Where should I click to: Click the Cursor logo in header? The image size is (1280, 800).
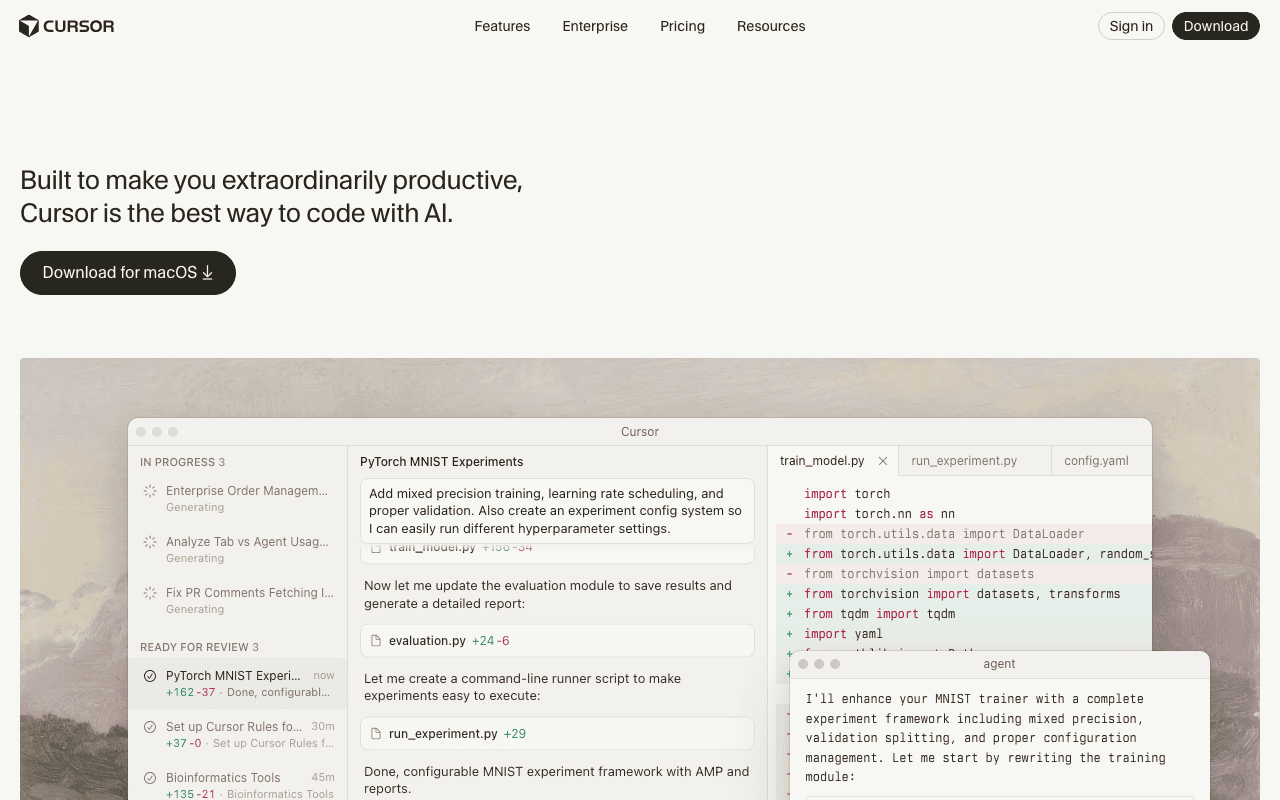pos(66,26)
